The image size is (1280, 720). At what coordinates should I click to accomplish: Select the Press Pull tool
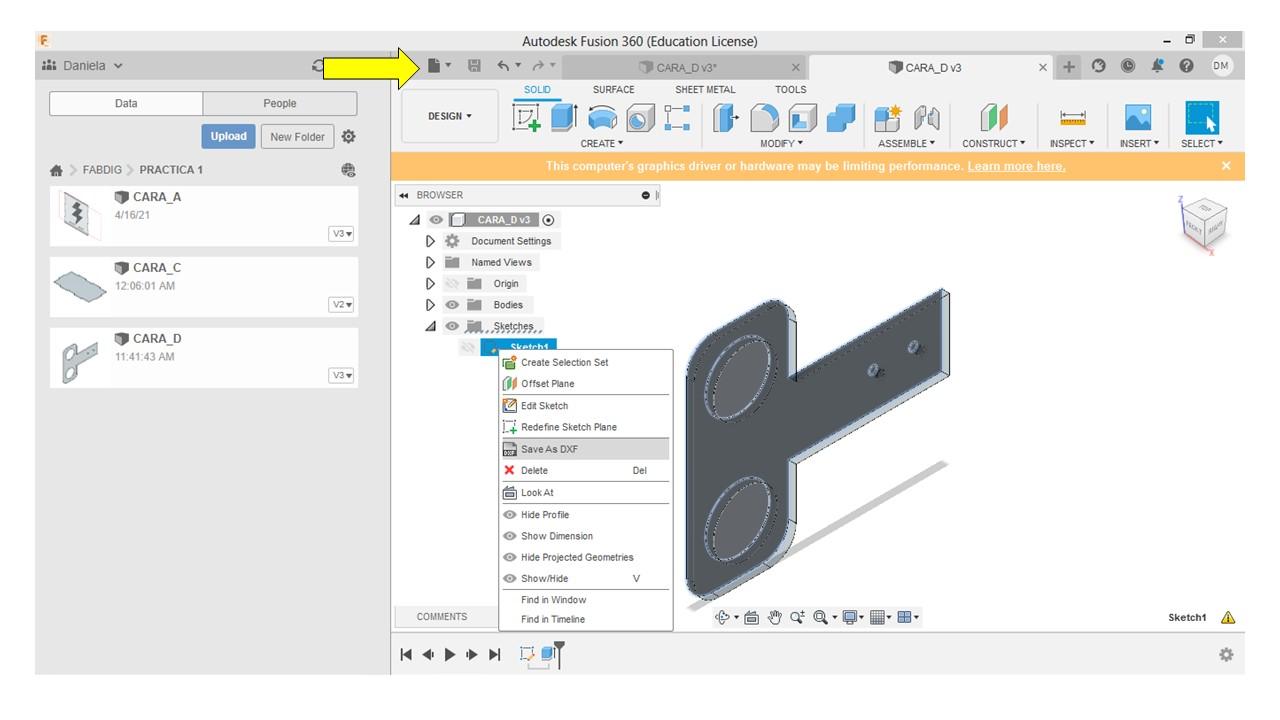point(726,118)
